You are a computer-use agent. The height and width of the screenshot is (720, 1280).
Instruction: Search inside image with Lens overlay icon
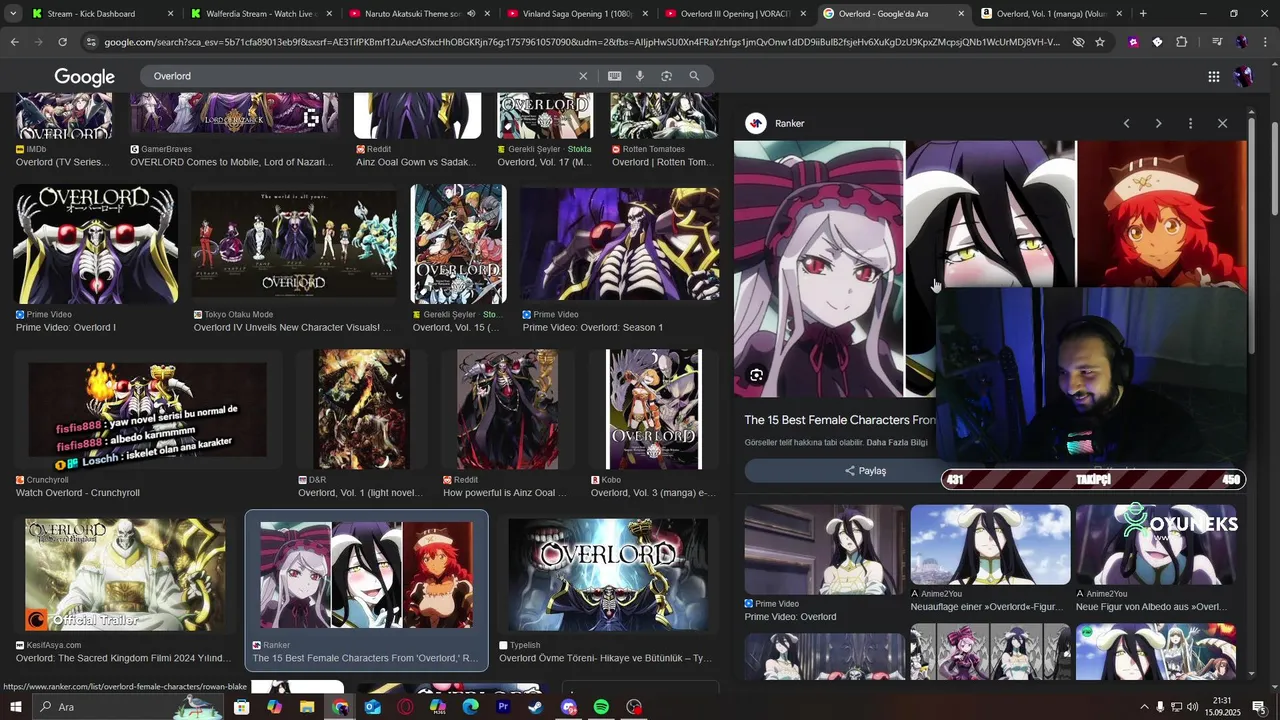click(x=757, y=375)
